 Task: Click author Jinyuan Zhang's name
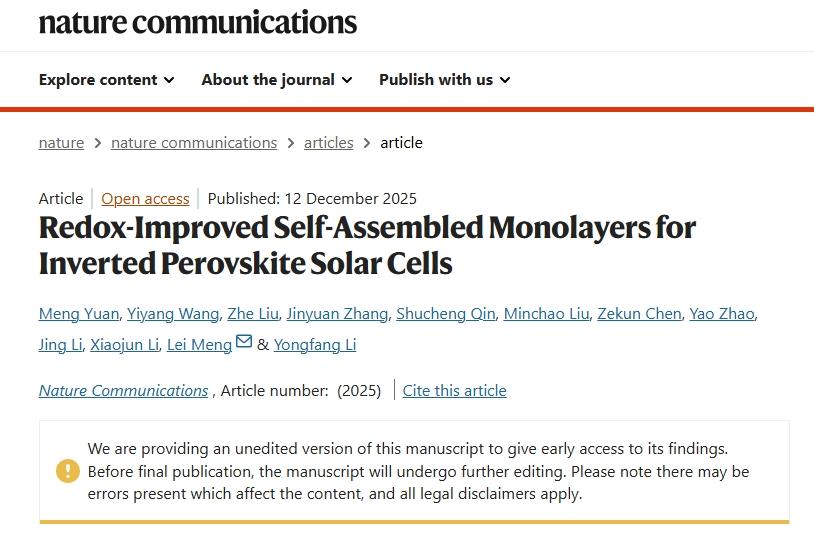pyautogui.click(x=337, y=314)
